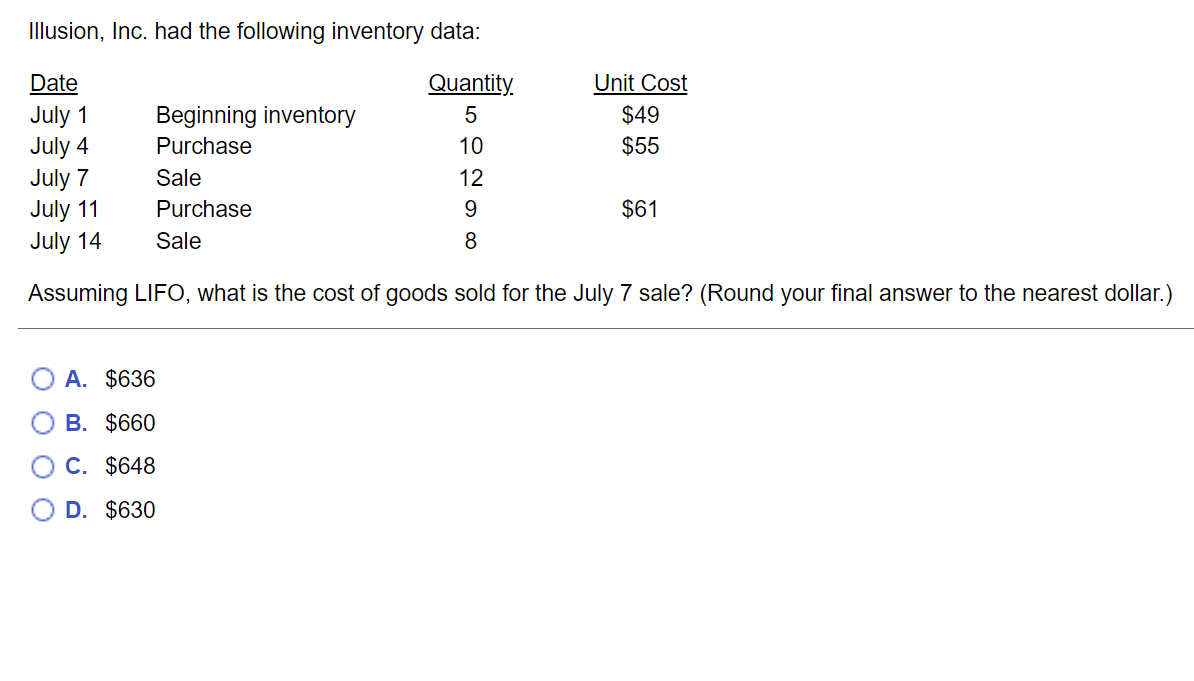
Task: Select radio button for answer A
Action: (43, 379)
